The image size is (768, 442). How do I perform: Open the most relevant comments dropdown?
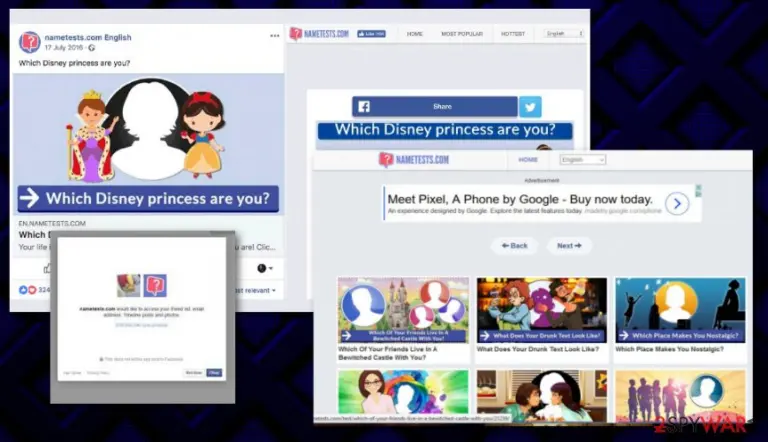click(255, 291)
